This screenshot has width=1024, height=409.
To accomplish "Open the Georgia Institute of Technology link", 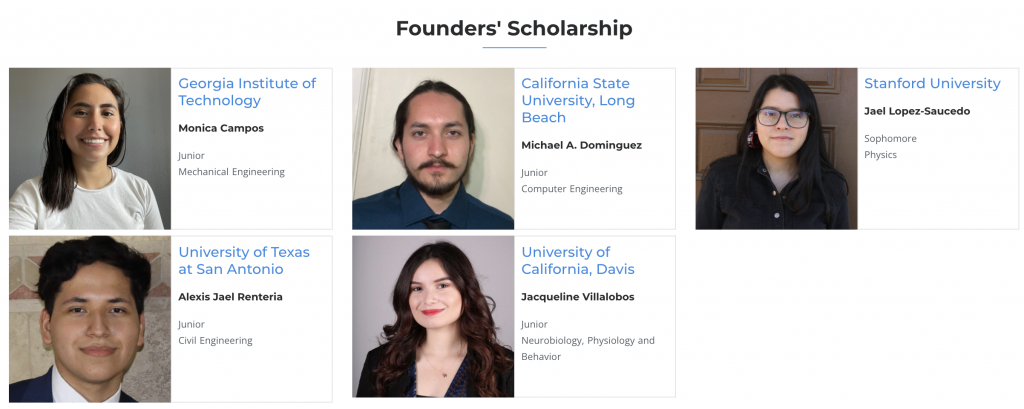I will tap(246, 92).
